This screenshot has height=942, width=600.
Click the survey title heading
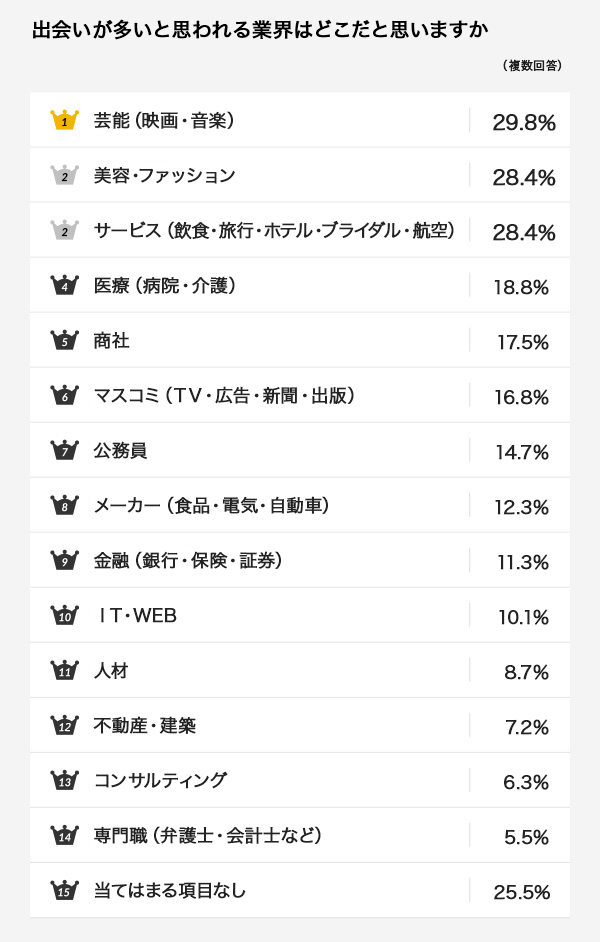tap(260, 29)
